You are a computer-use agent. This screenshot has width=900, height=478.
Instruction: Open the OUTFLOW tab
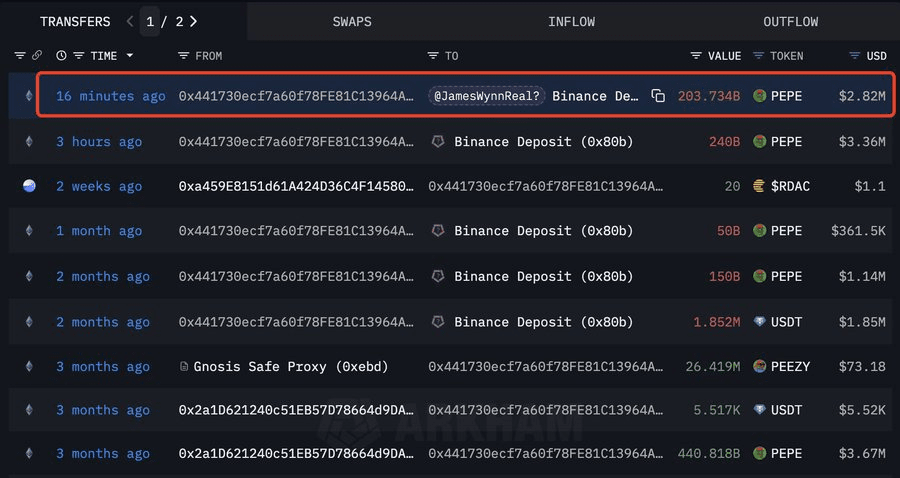coord(790,22)
